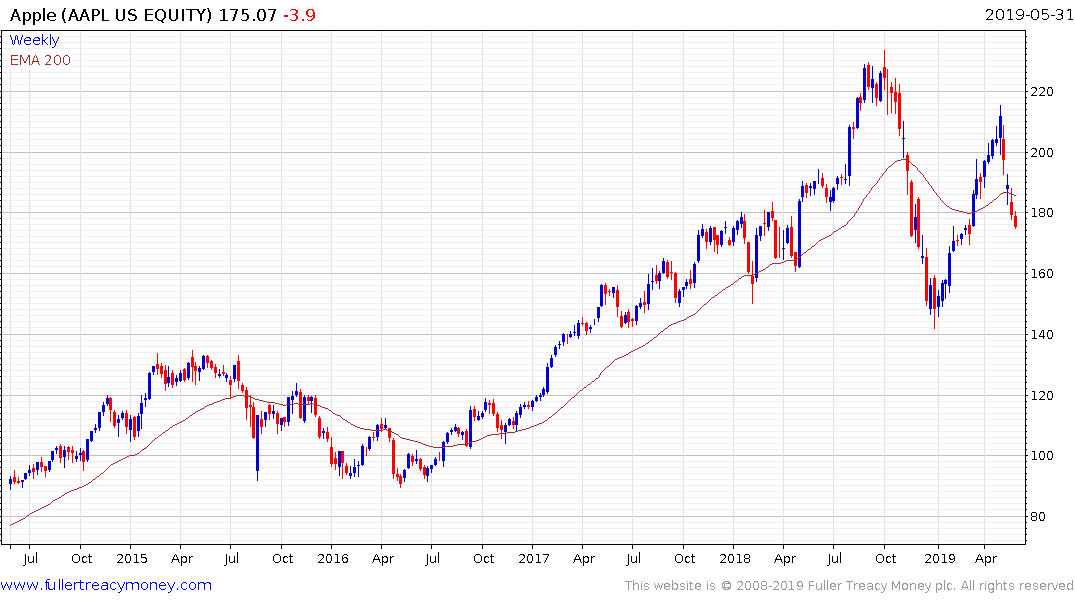The height and width of the screenshot is (600, 1075).
Task: Click the copyright notice text at bottom
Action: tap(849, 586)
